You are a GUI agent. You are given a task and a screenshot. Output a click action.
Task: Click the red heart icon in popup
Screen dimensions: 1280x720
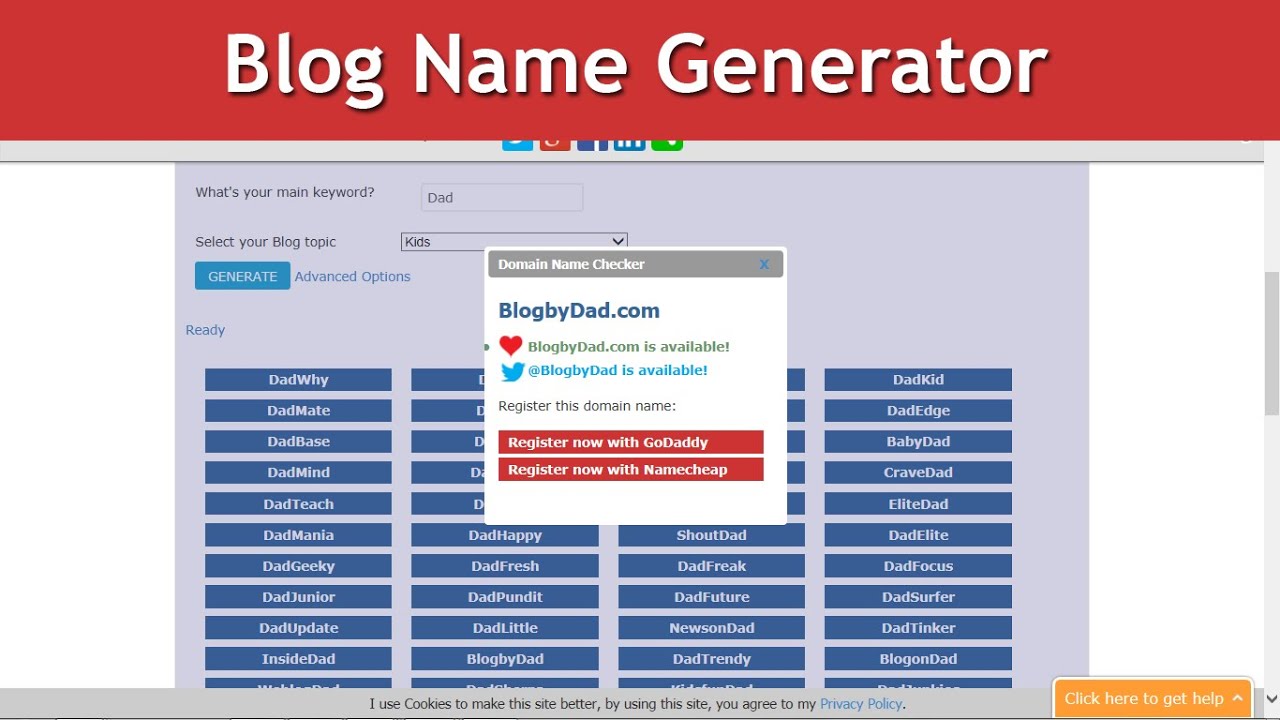click(511, 346)
